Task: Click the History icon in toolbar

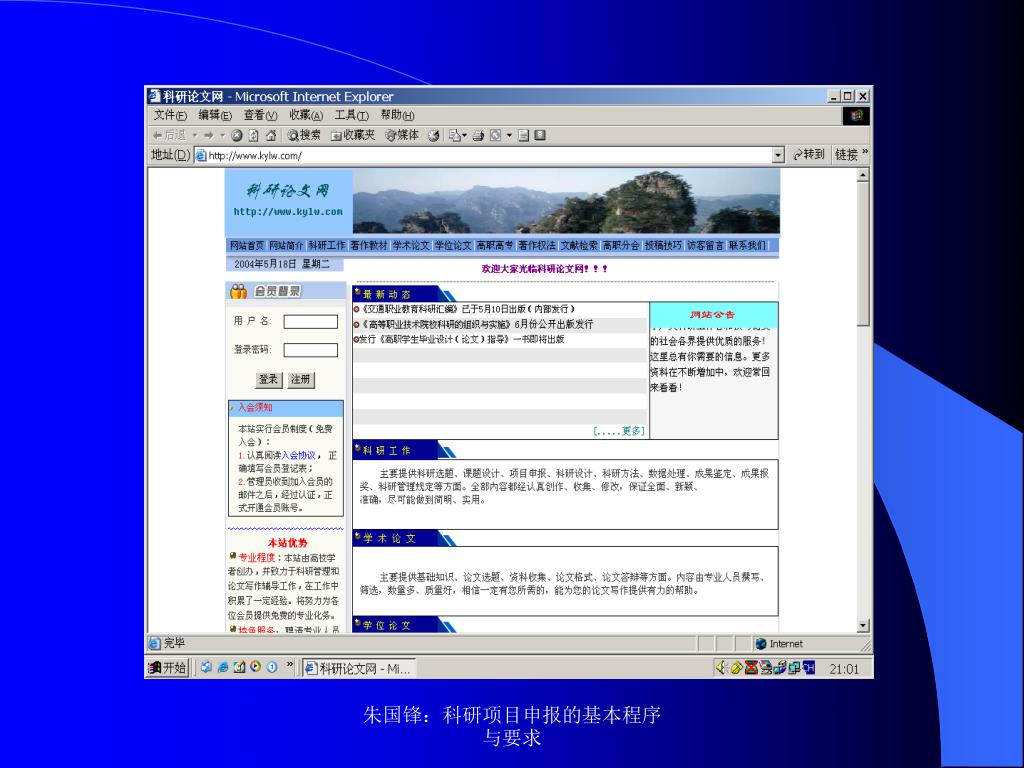Action: coord(433,135)
